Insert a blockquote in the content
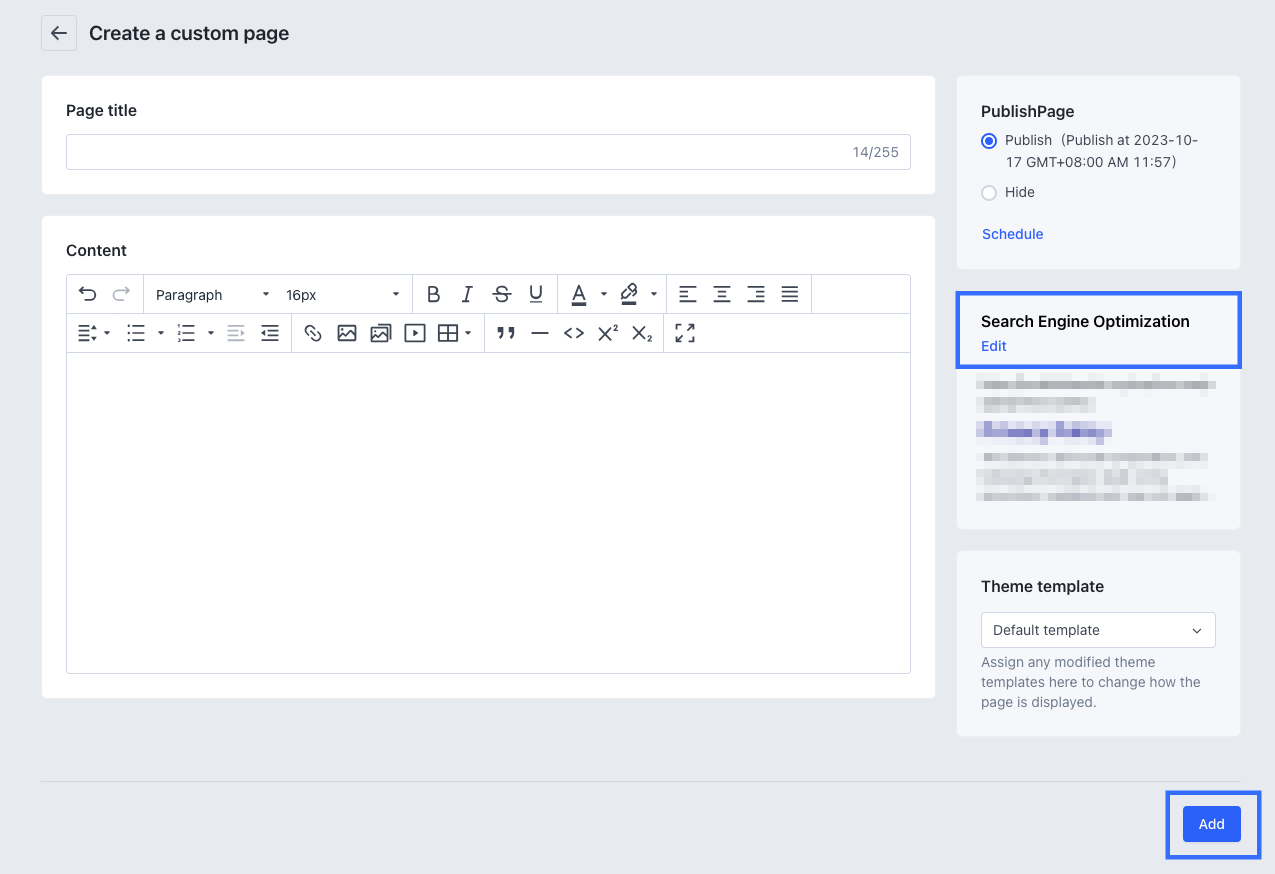The width and height of the screenshot is (1275, 874). (506, 333)
